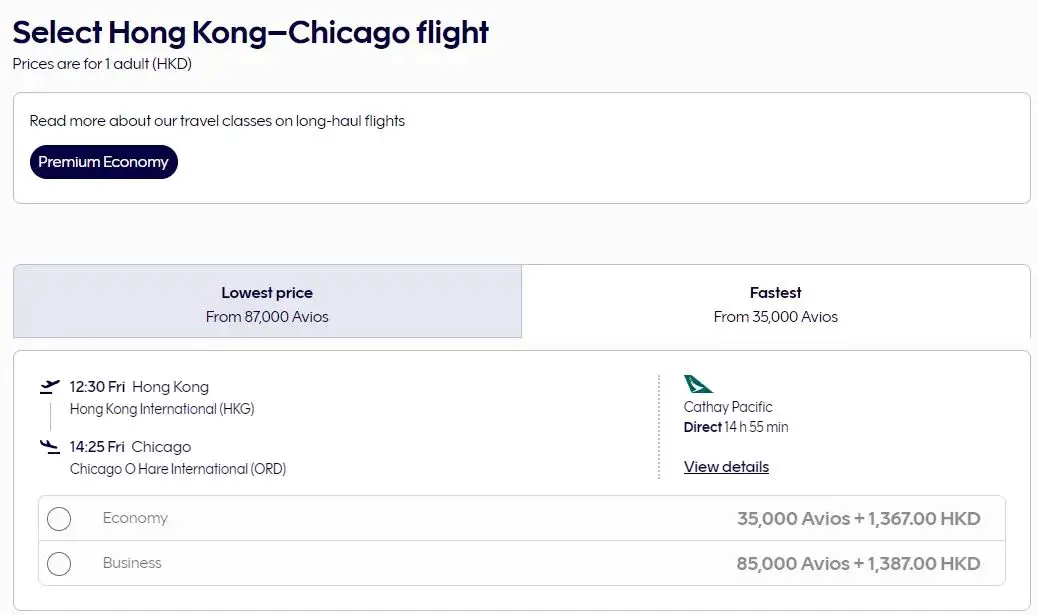
Task: Select the Business fare radio button
Action: (x=59, y=564)
